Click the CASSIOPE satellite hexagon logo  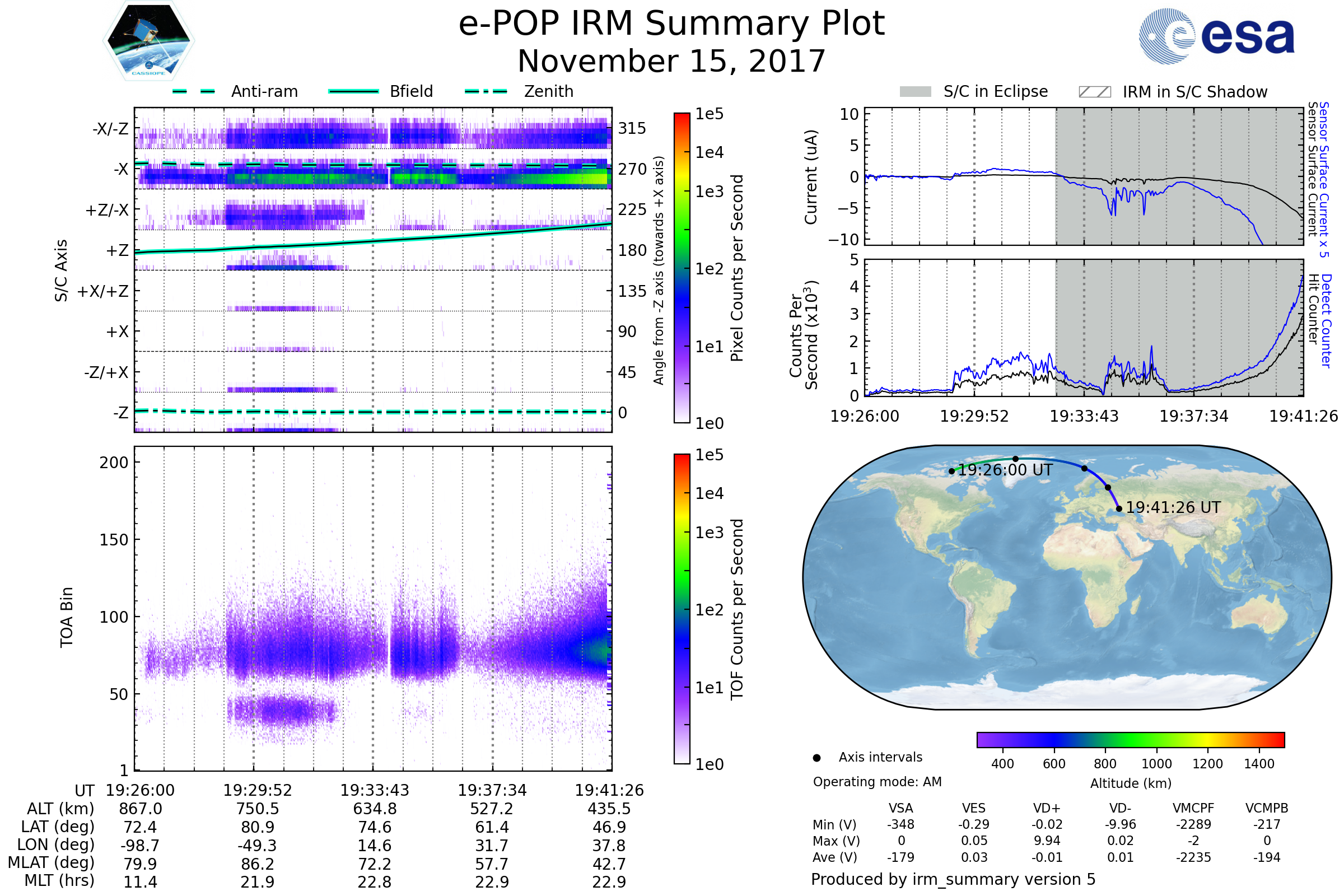[x=148, y=41]
